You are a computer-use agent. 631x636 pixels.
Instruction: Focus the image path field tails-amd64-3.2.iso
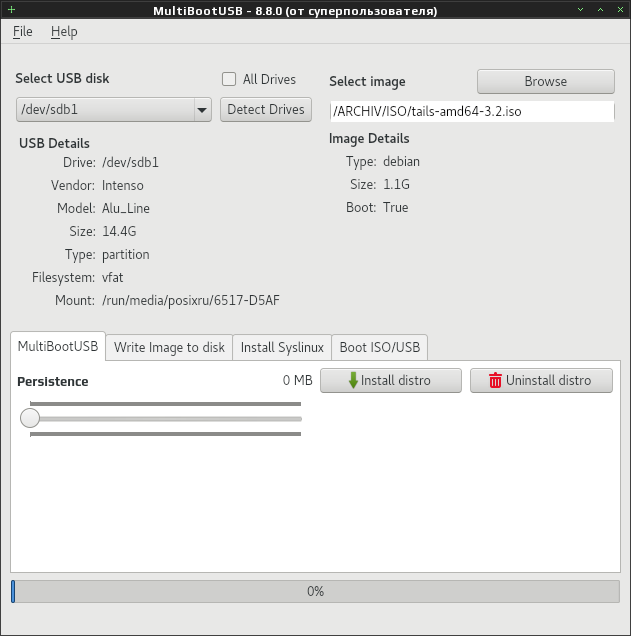point(472,111)
